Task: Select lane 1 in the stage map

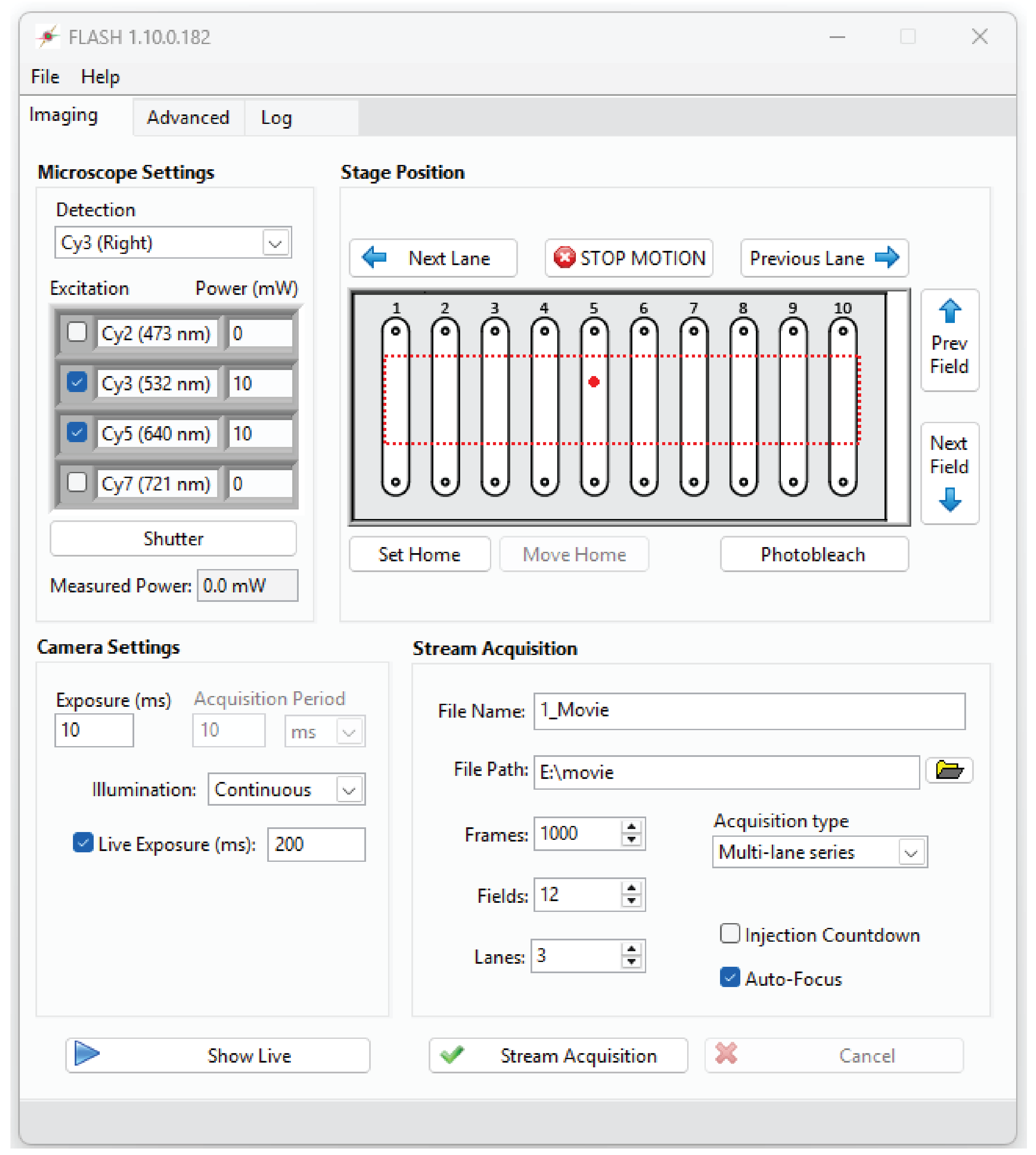Action: tap(395, 406)
